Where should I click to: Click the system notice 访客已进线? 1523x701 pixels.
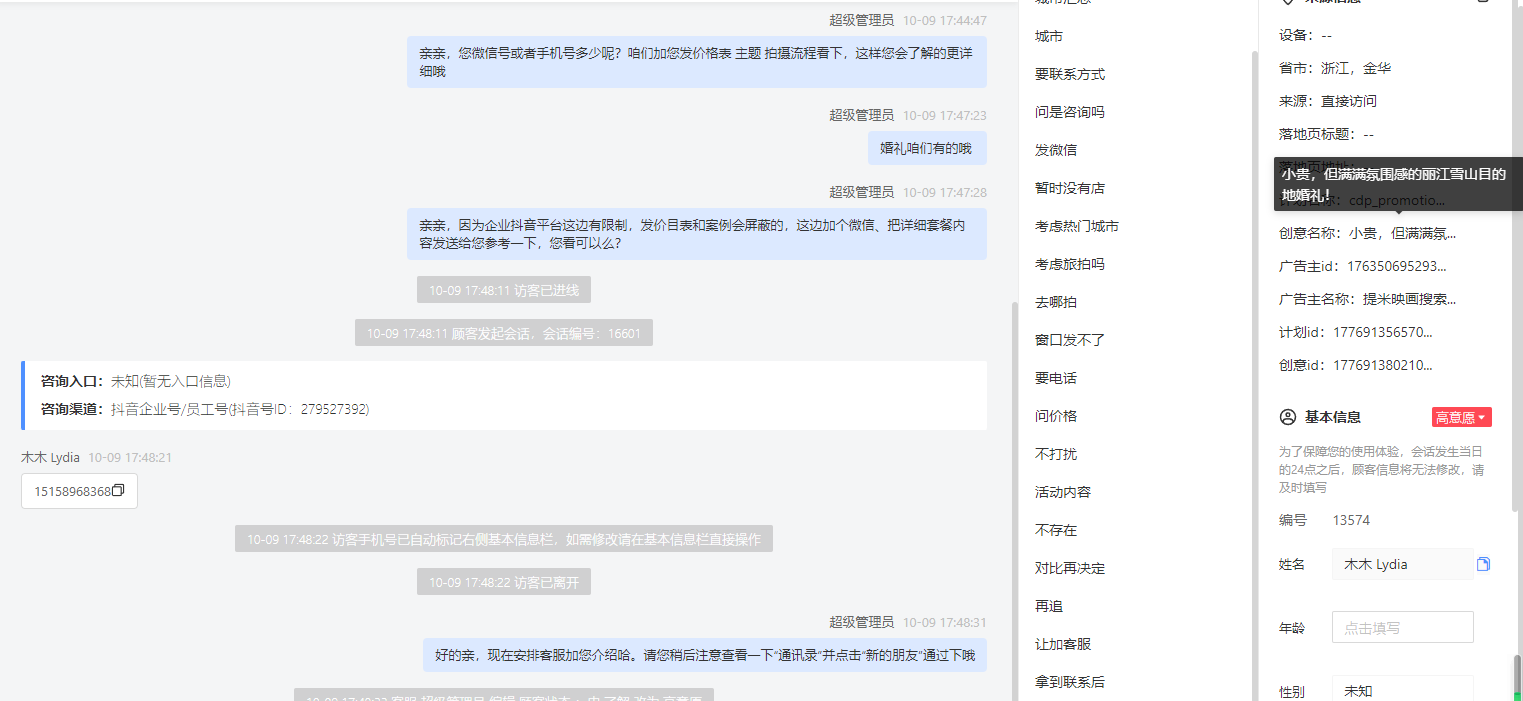click(x=503, y=290)
